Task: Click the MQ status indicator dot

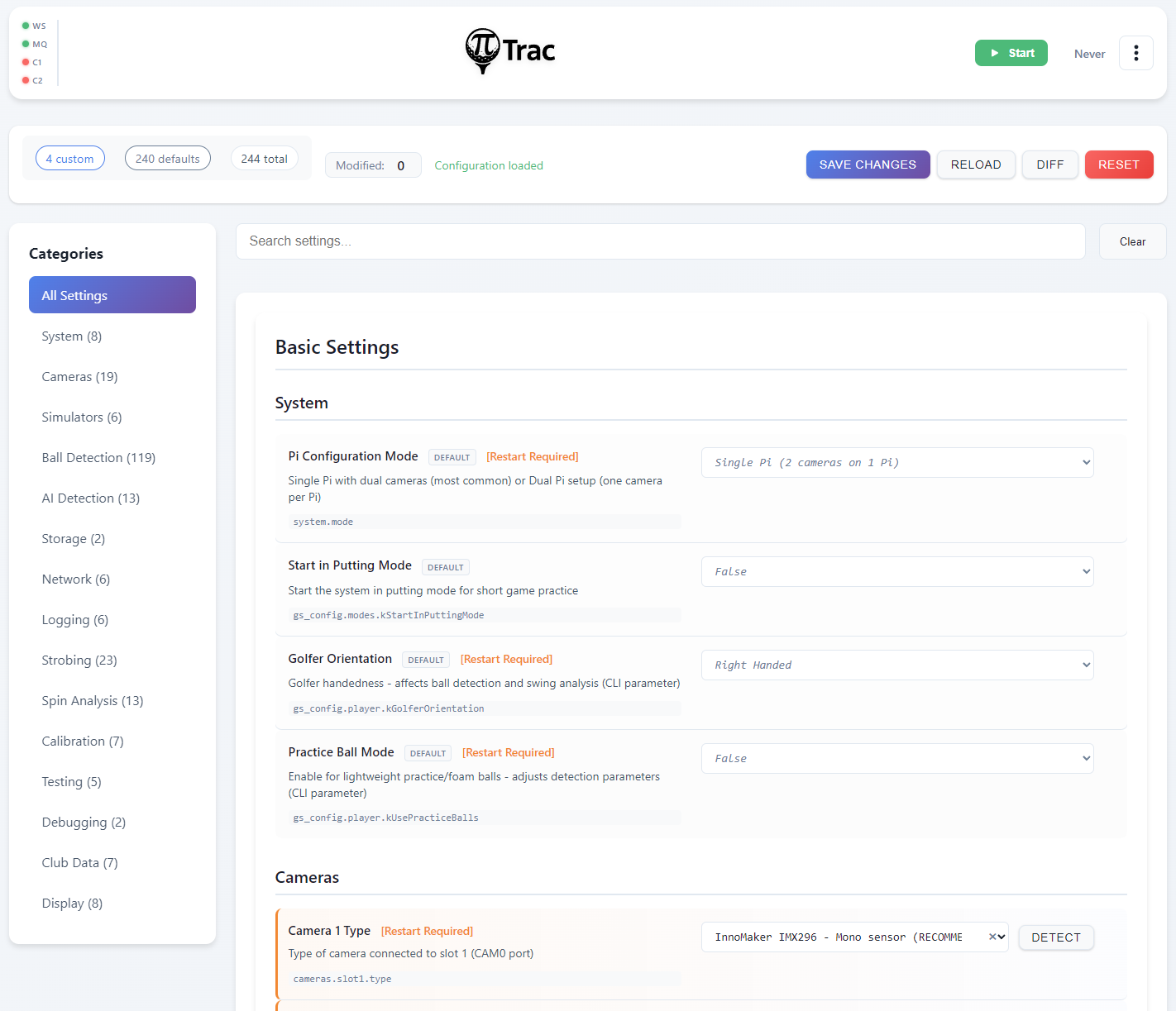Action: click(26, 44)
